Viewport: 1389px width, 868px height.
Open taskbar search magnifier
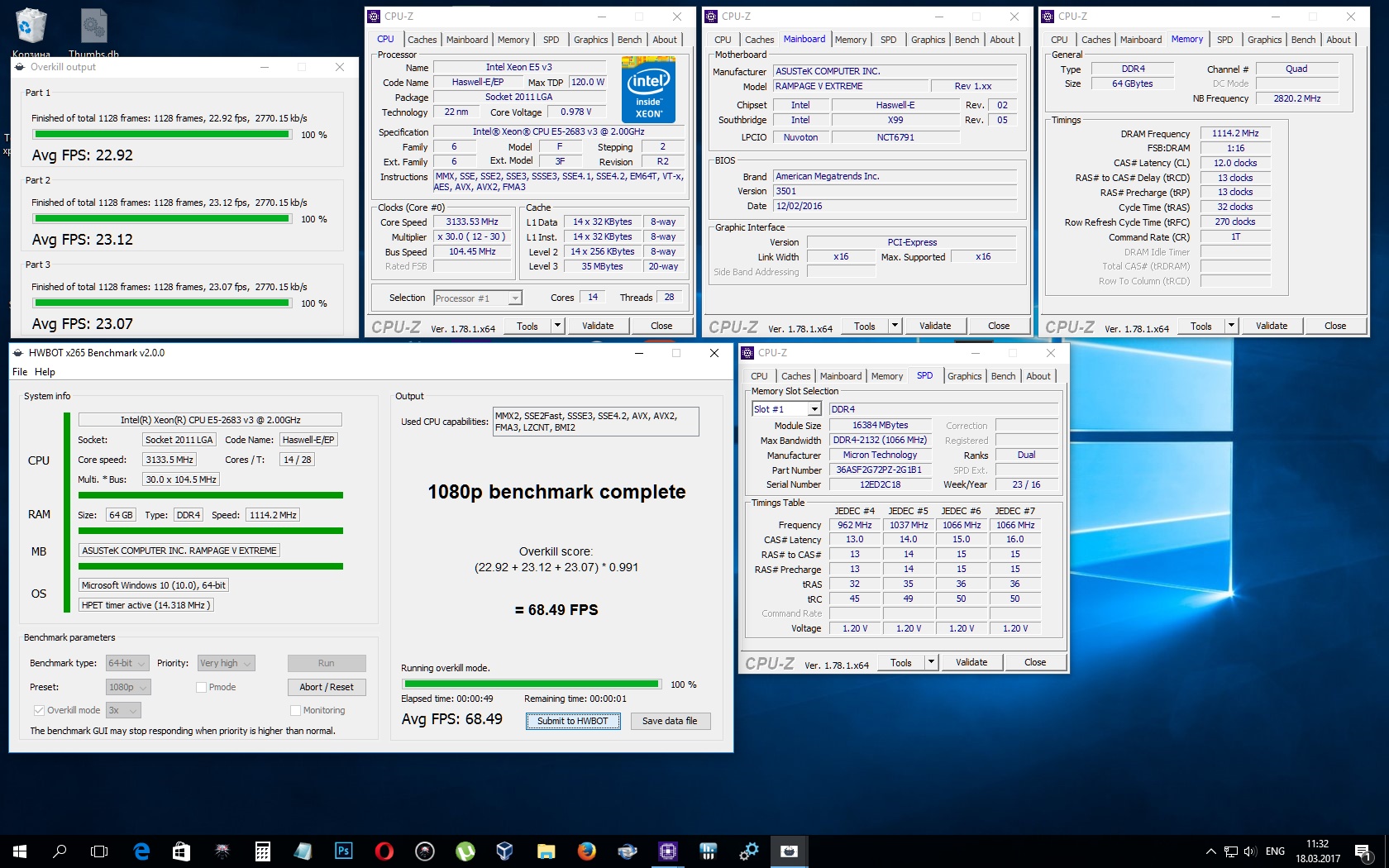(60, 851)
